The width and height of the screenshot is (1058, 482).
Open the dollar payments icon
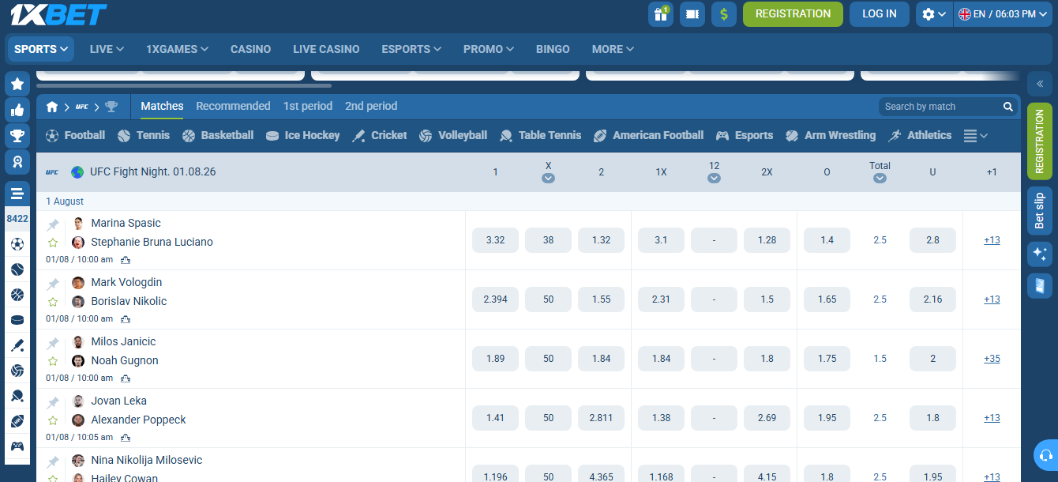coord(724,14)
